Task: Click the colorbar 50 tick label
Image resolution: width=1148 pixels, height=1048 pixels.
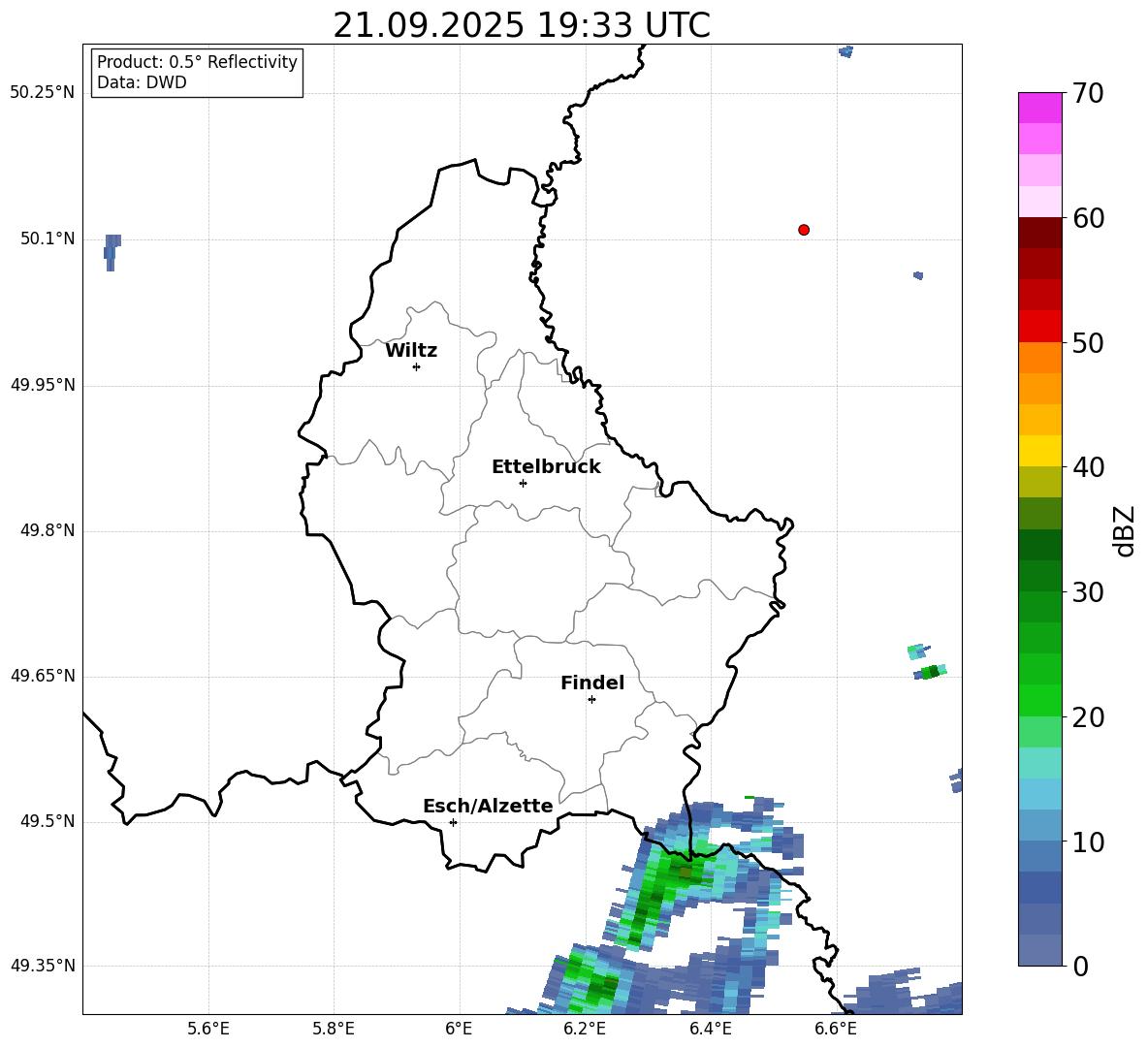Action: (1088, 343)
